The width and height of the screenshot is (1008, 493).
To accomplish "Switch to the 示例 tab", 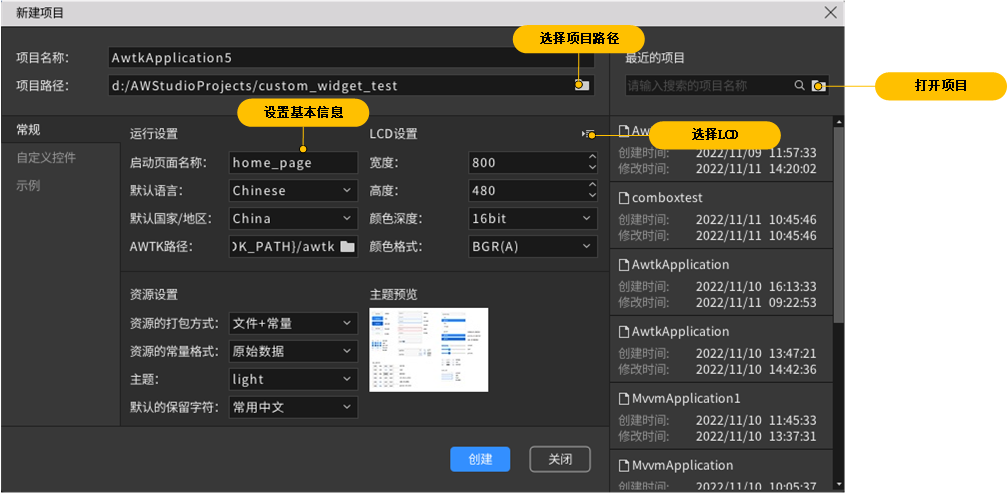I will (60, 186).
